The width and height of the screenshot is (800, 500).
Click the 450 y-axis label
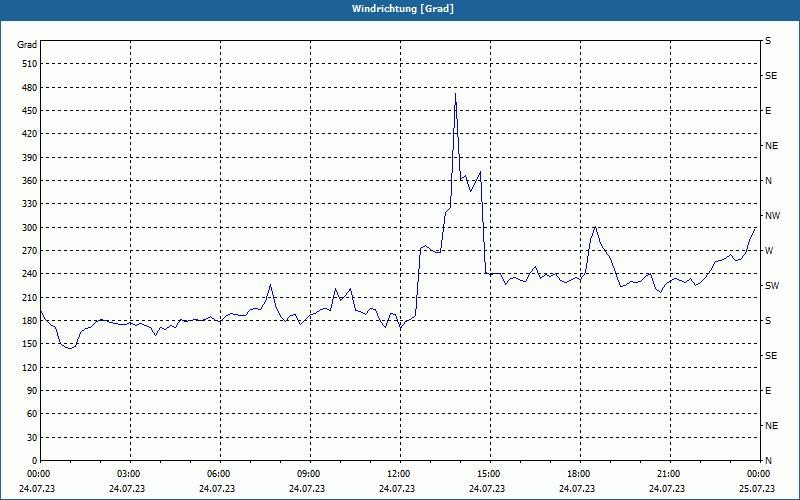click(x=30, y=111)
